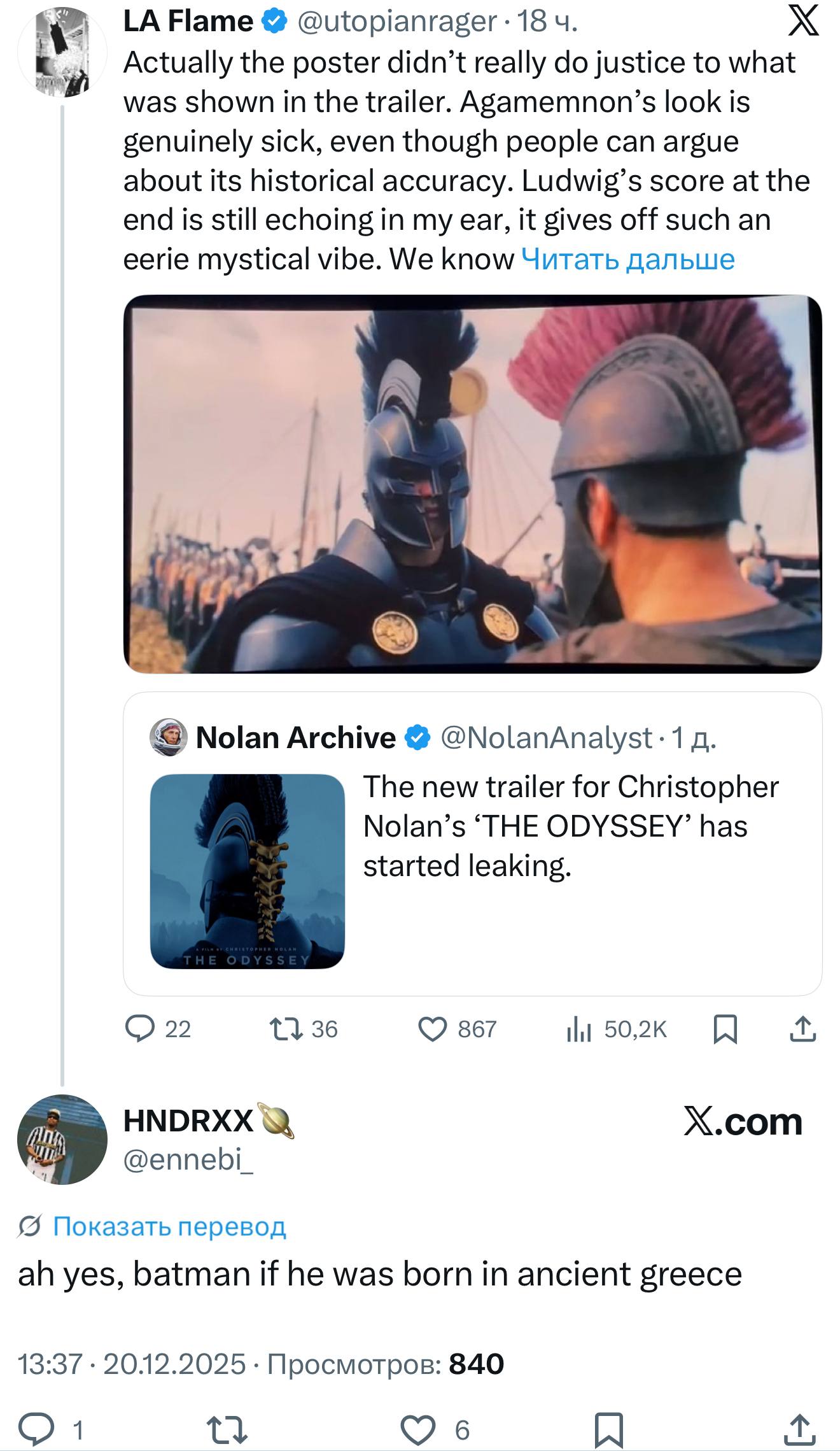
Task: Open LA Flame's profile avatar
Action: click(x=62, y=52)
